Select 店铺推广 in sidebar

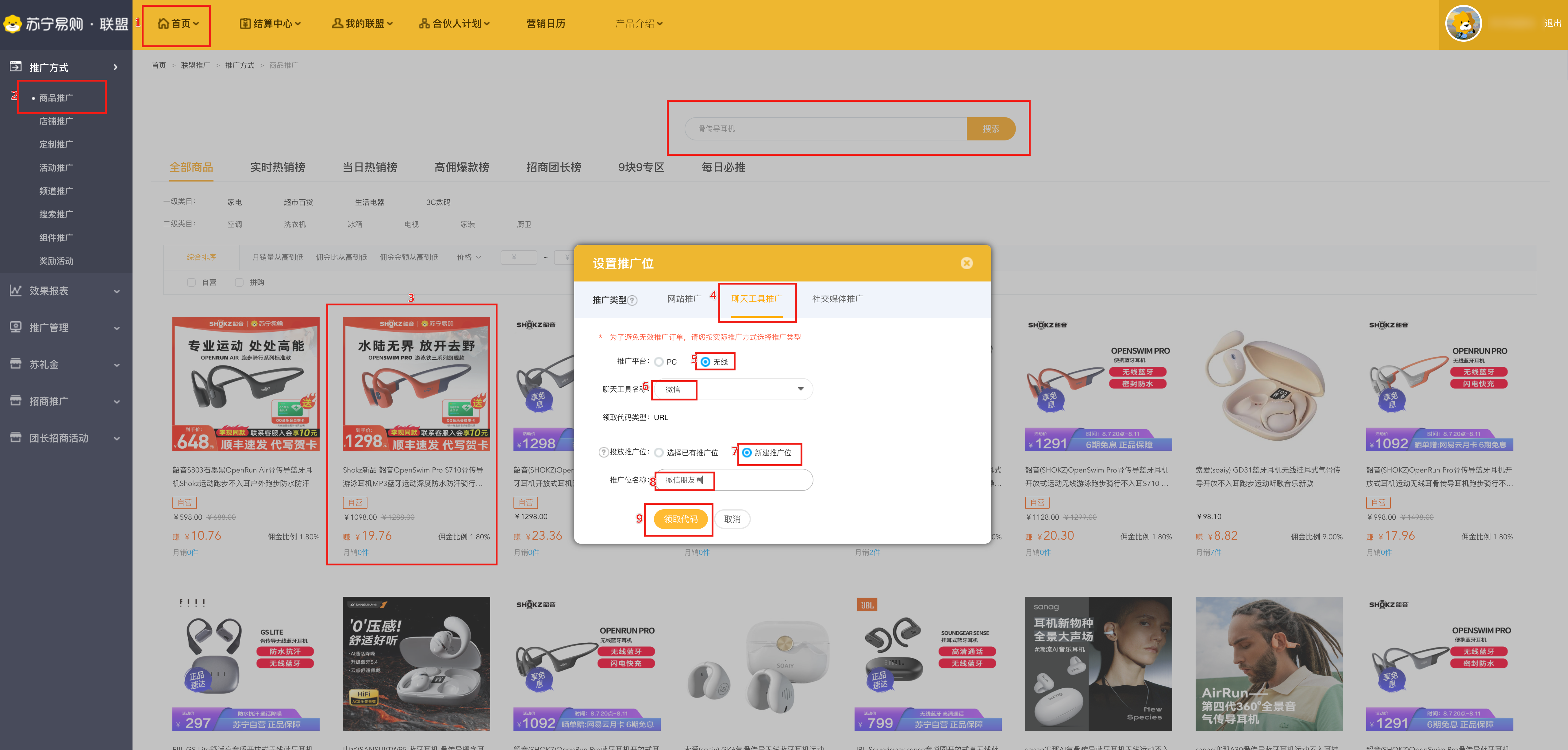(x=56, y=121)
